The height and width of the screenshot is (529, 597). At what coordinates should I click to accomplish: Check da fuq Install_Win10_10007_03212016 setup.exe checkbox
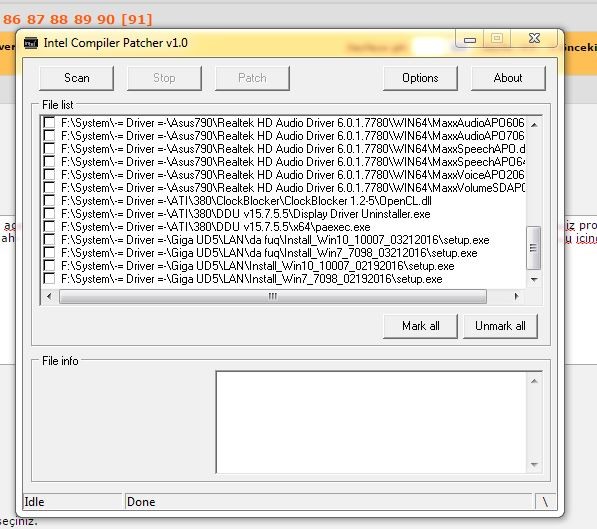(49, 240)
